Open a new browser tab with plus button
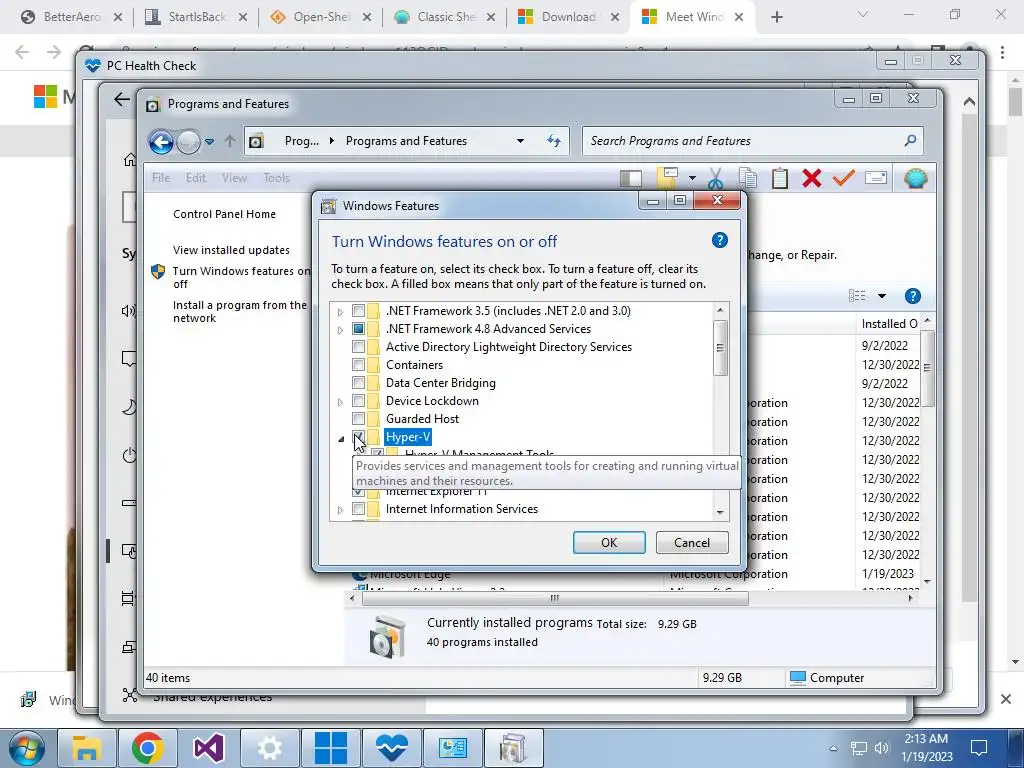 [x=776, y=17]
